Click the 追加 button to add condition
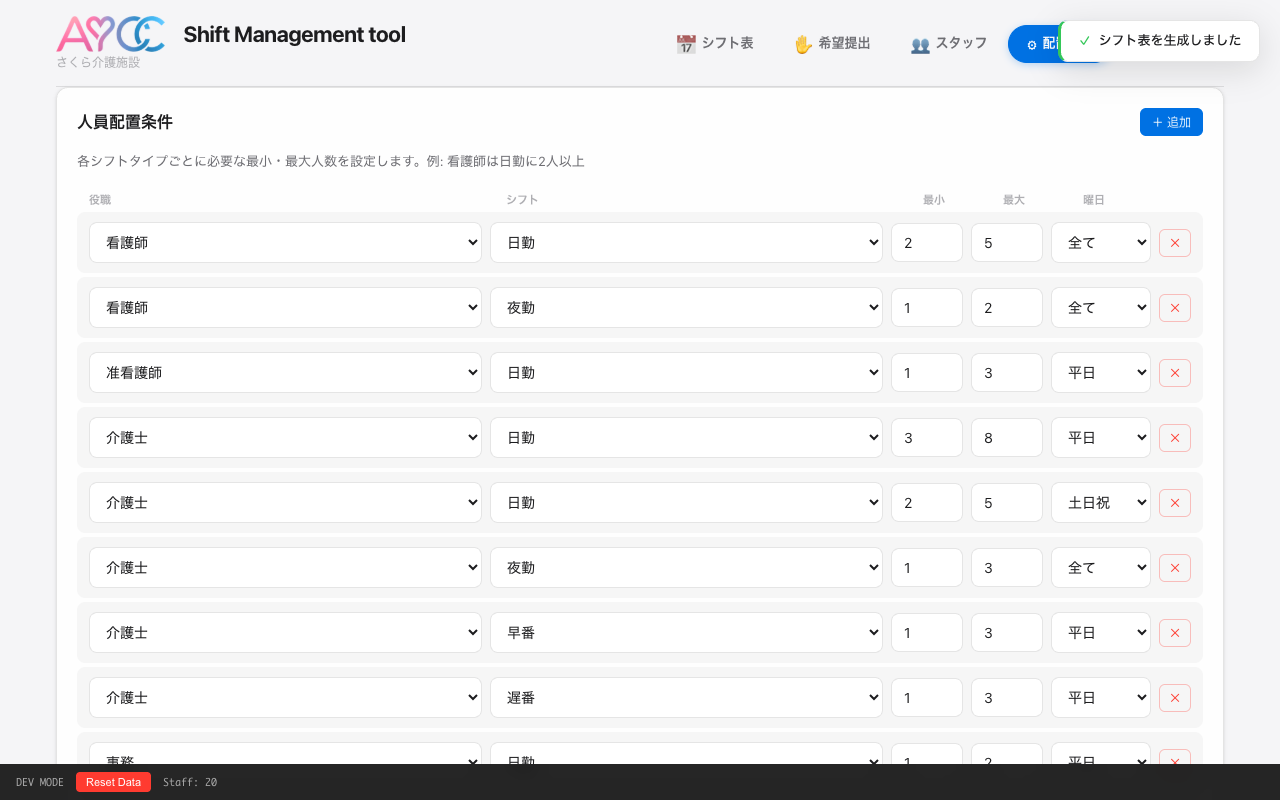Viewport: 1280px width, 800px height. 1170,122
